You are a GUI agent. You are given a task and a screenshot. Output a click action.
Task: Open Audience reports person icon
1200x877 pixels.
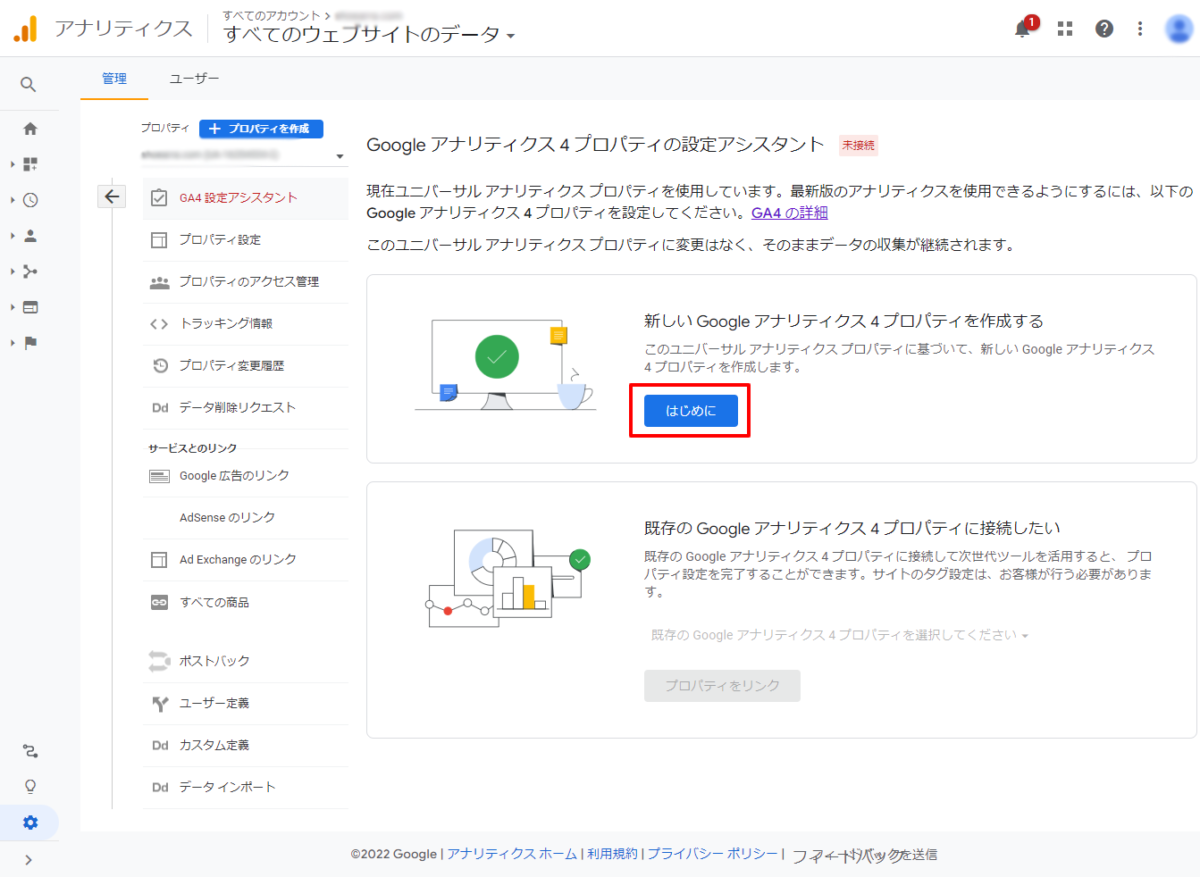coord(30,236)
